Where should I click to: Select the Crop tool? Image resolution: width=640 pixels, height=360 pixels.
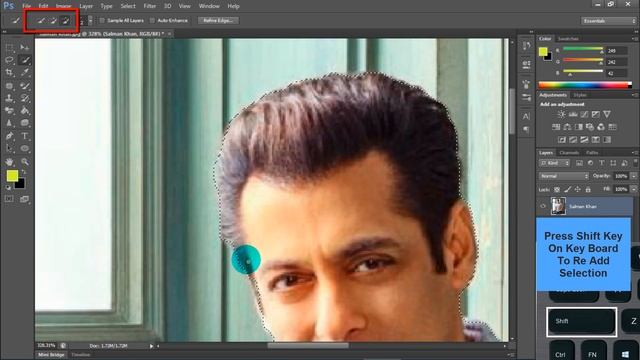tap(9, 73)
